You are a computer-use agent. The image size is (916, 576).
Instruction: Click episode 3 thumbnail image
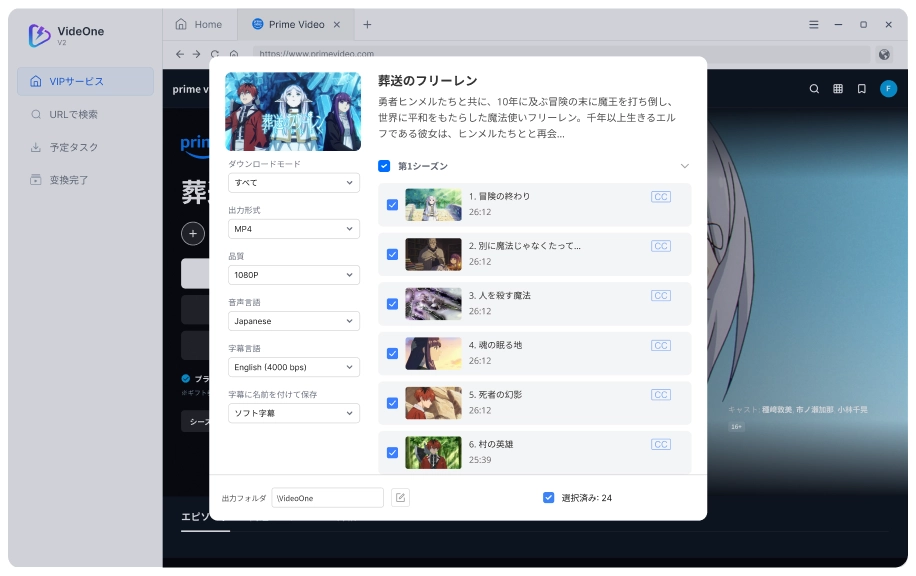[x=433, y=304]
